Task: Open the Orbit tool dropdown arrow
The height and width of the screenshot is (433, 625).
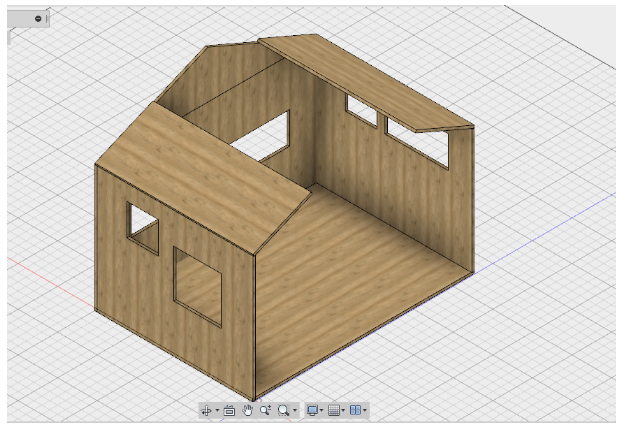Action: click(x=217, y=410)
